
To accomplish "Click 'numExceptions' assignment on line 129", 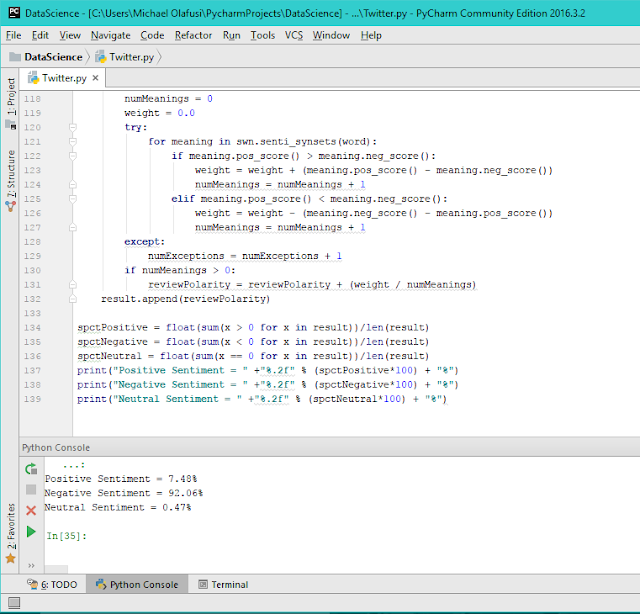I will [x=245, y=256].
